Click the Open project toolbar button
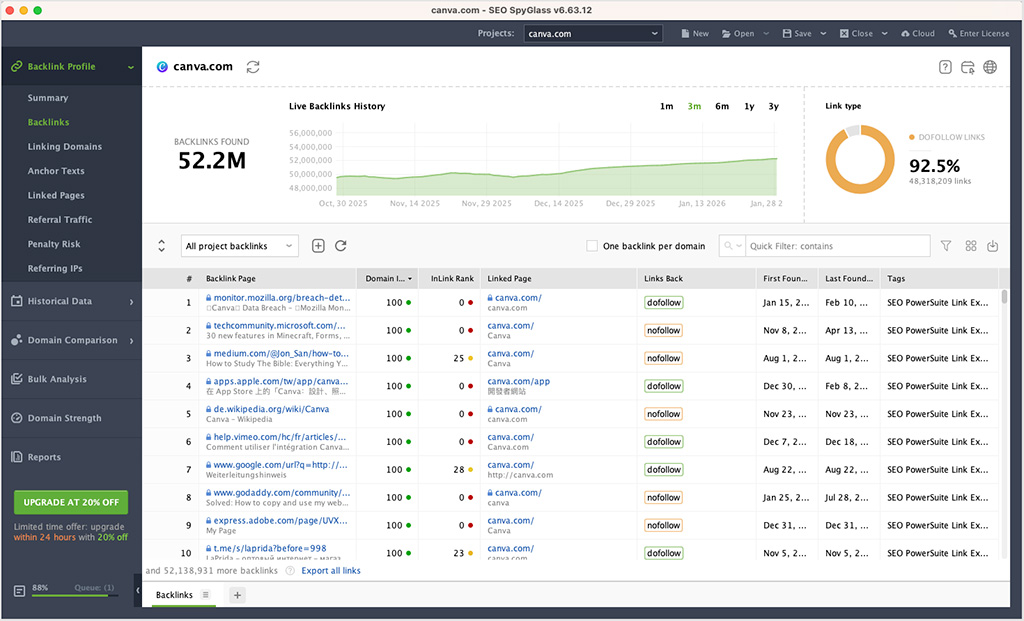The width and height of the screenshot is (1024, 621). (x=738, y=33)
